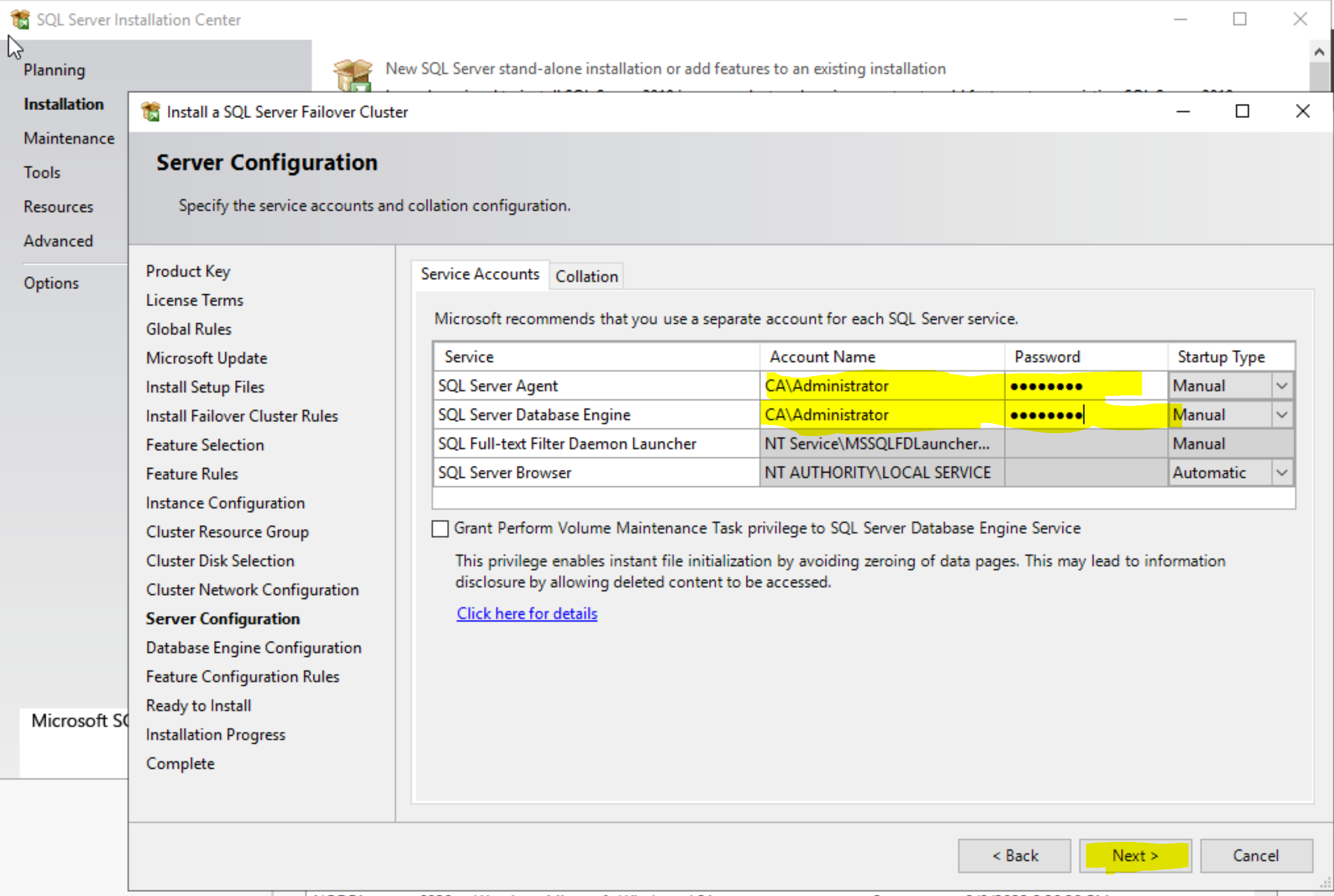The image size is (1334, 896).
Task: Open SQL Server Agent startup type dropdown
Action: 1281,386
